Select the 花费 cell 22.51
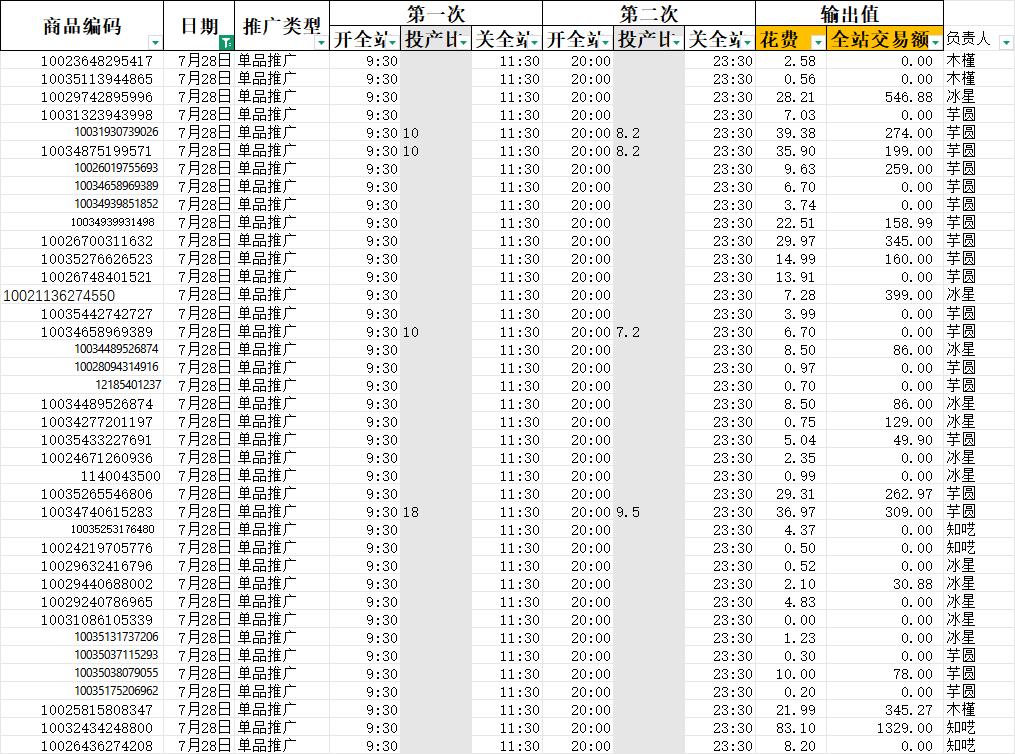The image size is (1015, 754). tap(791, 223)
